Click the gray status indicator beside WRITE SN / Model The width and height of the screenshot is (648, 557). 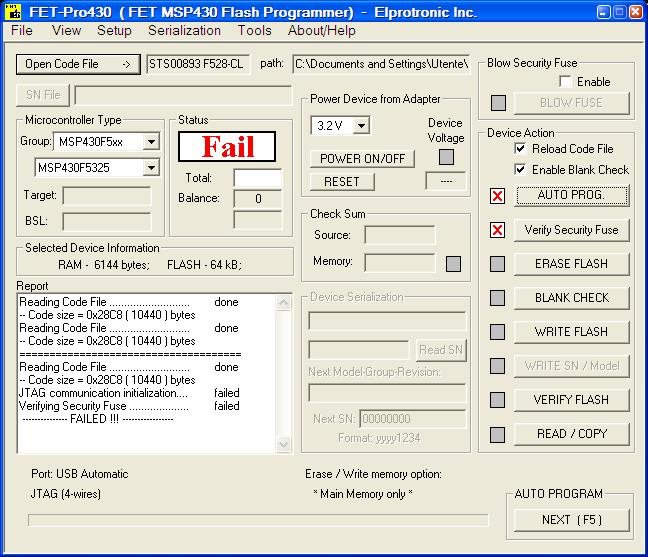click(497, 366)
